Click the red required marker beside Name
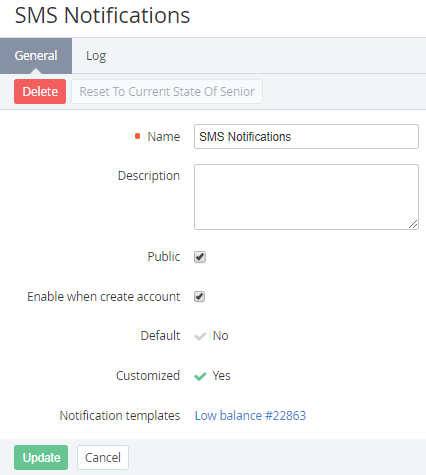The image size is (426, 475). pos(137,136)
